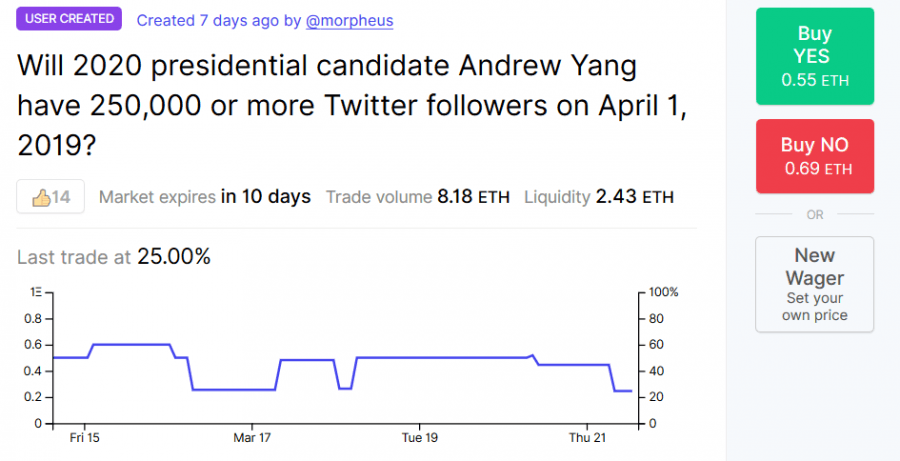
Task: Click the Market expires in 10 days text
Action: (x=205, y=197)
